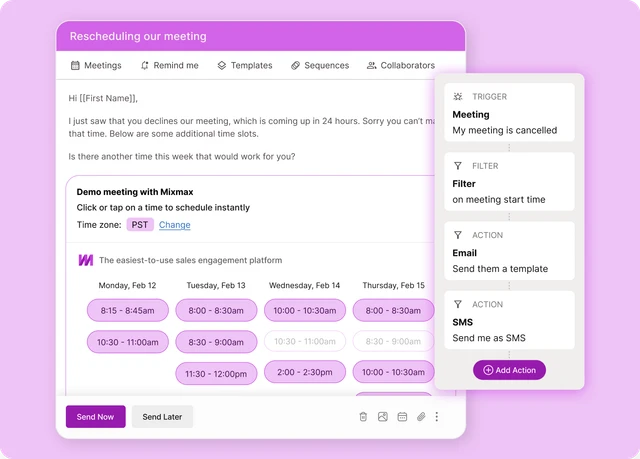Click the Change time zone link
The height and width of the screenshot is (459, 640).
[x=175, y=225]
